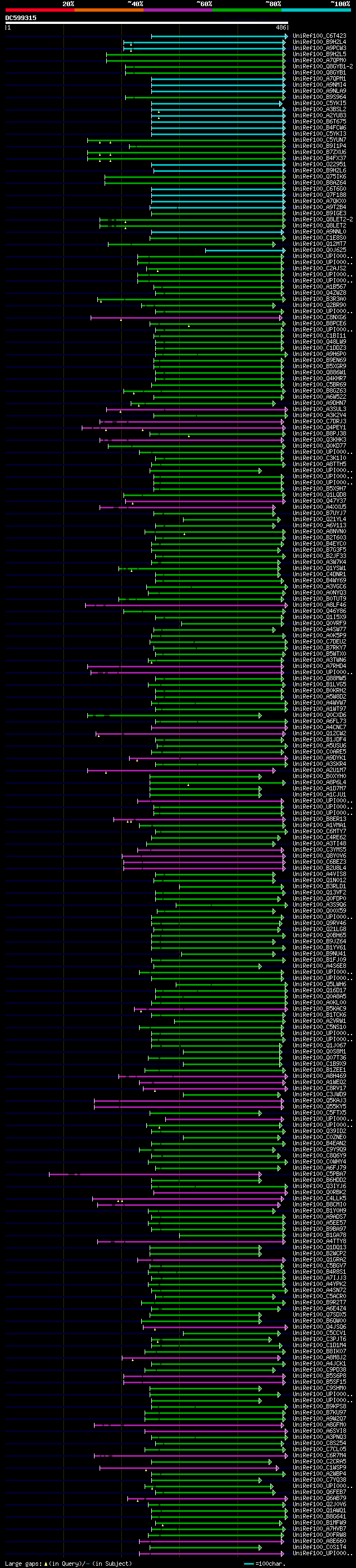Open entry UniRef100_Q21YL4

(x=319, y=519)
